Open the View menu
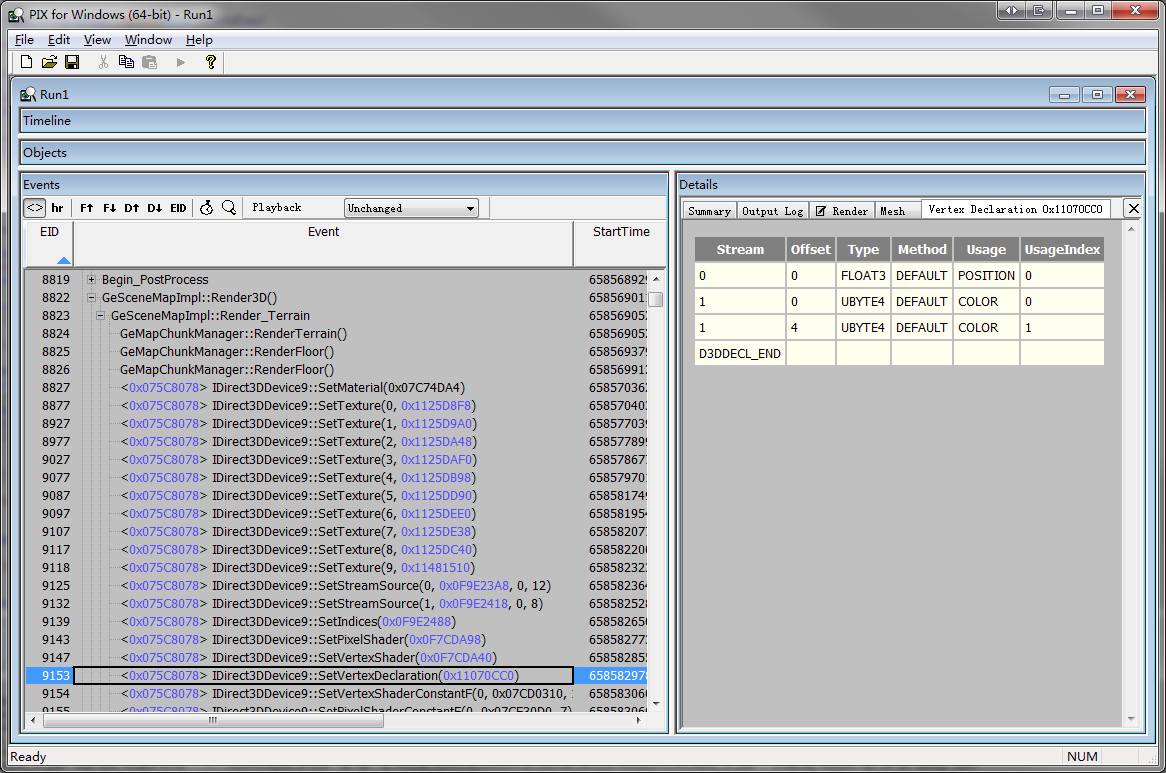Image resolution: width=1166 pixels, height=773 pixels. tap(97, 40)
